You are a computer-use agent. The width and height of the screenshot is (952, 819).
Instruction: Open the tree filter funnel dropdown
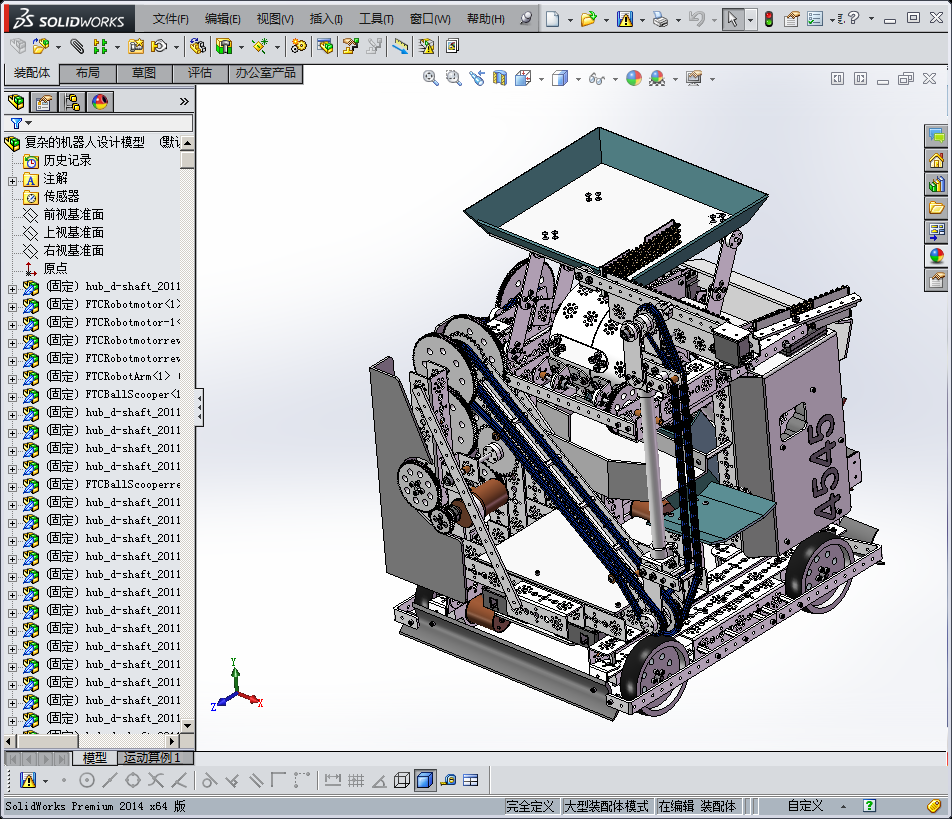point(20,123)
